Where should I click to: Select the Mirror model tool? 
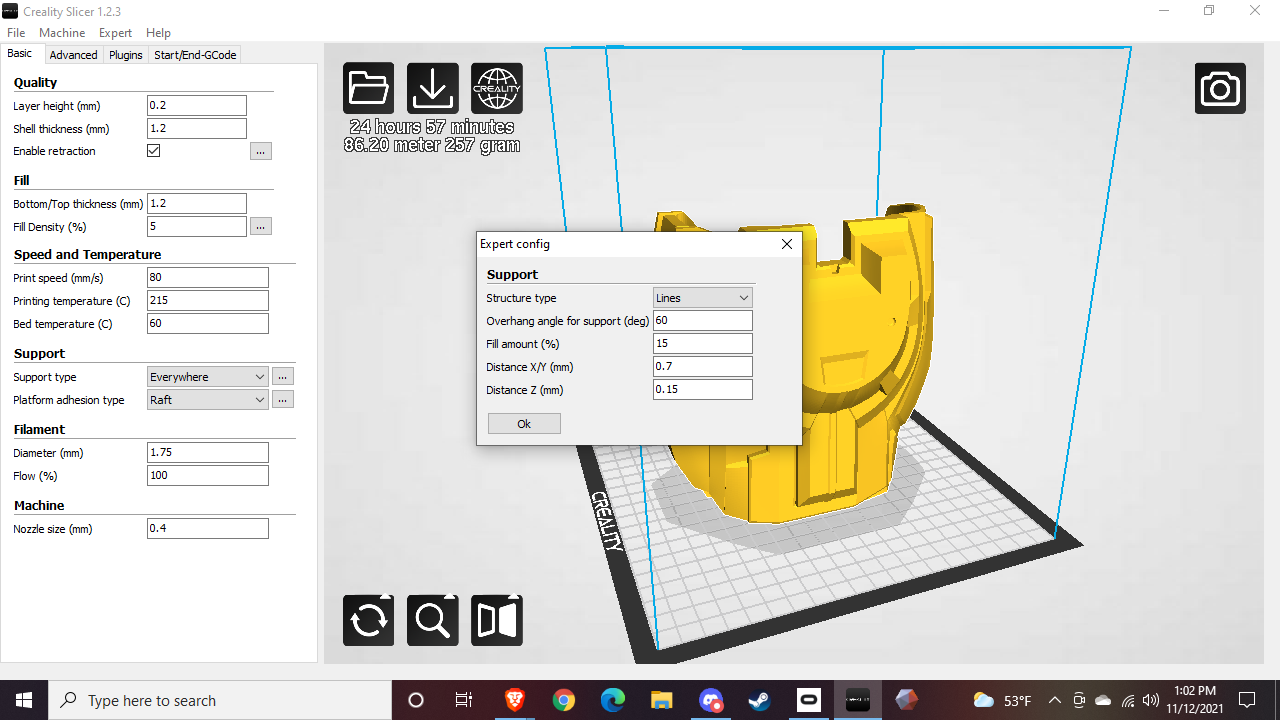point(497,620)
